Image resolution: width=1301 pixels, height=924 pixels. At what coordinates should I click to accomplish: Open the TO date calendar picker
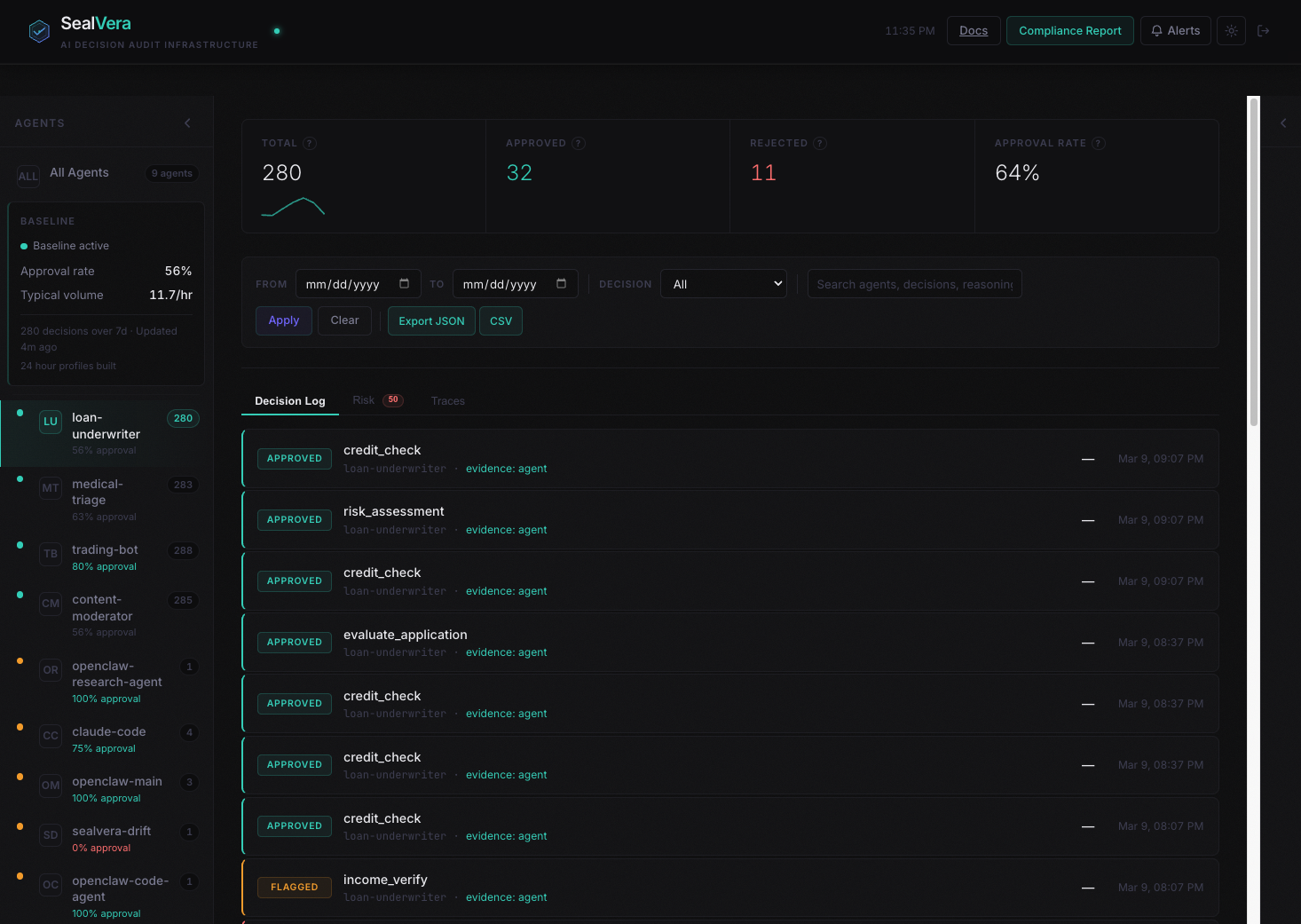pyautogui.click(x=561, y=284)
